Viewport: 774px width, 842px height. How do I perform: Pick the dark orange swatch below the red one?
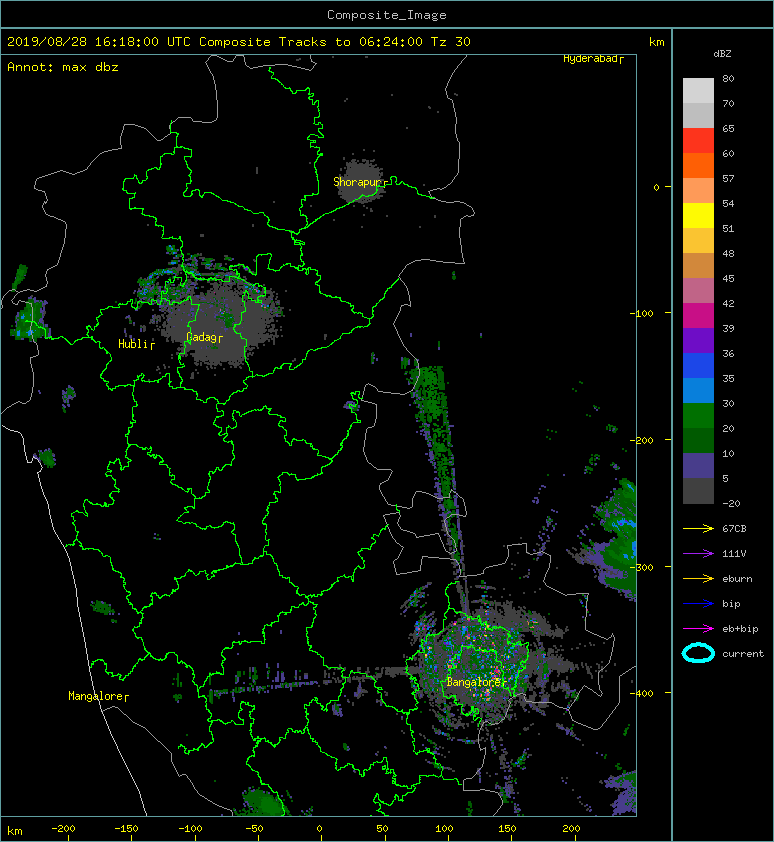[x=698, y=165]
